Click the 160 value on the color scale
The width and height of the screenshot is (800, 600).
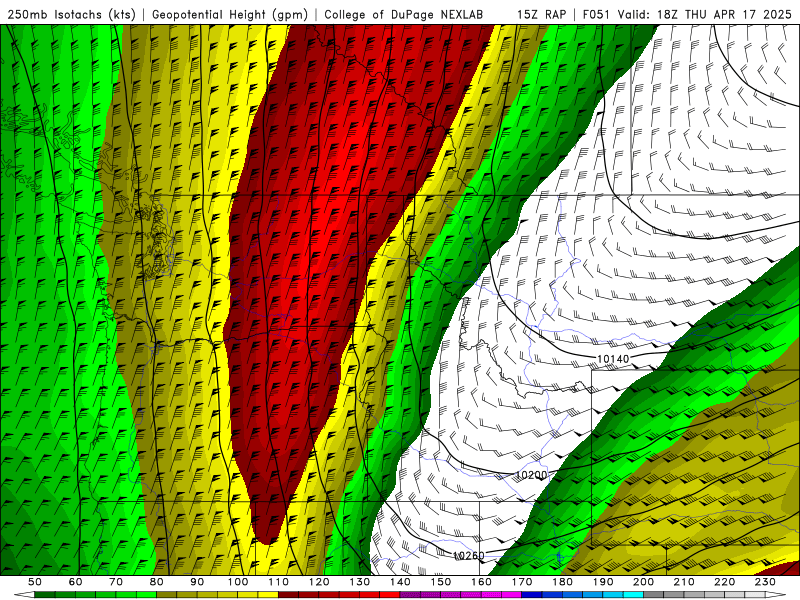pyautogui.click(x=482, y=582)
